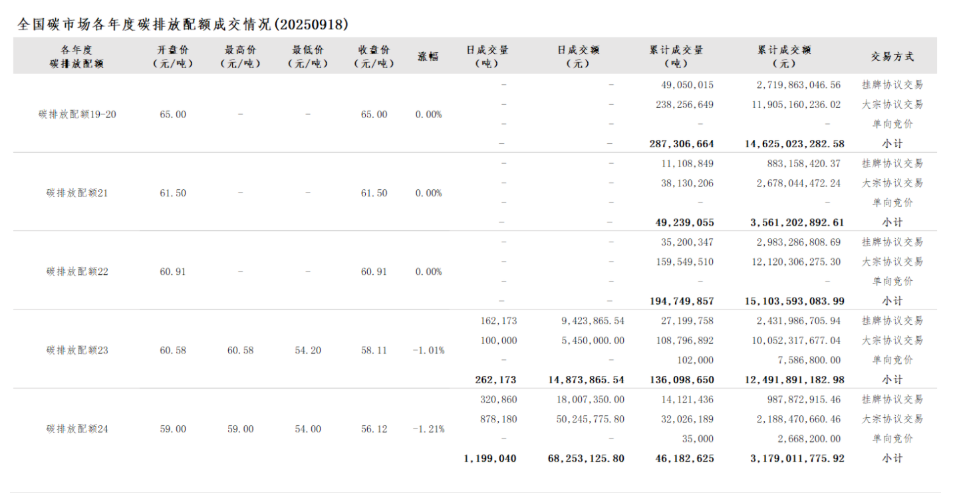
Task: Click the 最高价 column header
Action: 241,56
